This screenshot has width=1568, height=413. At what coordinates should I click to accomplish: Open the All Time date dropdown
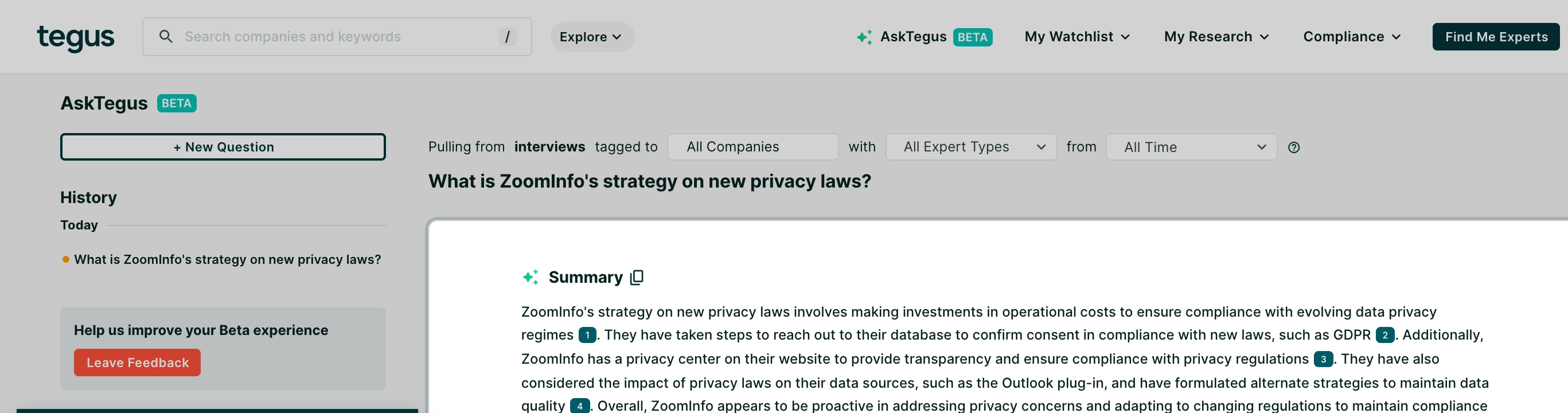coord(1191,147)
